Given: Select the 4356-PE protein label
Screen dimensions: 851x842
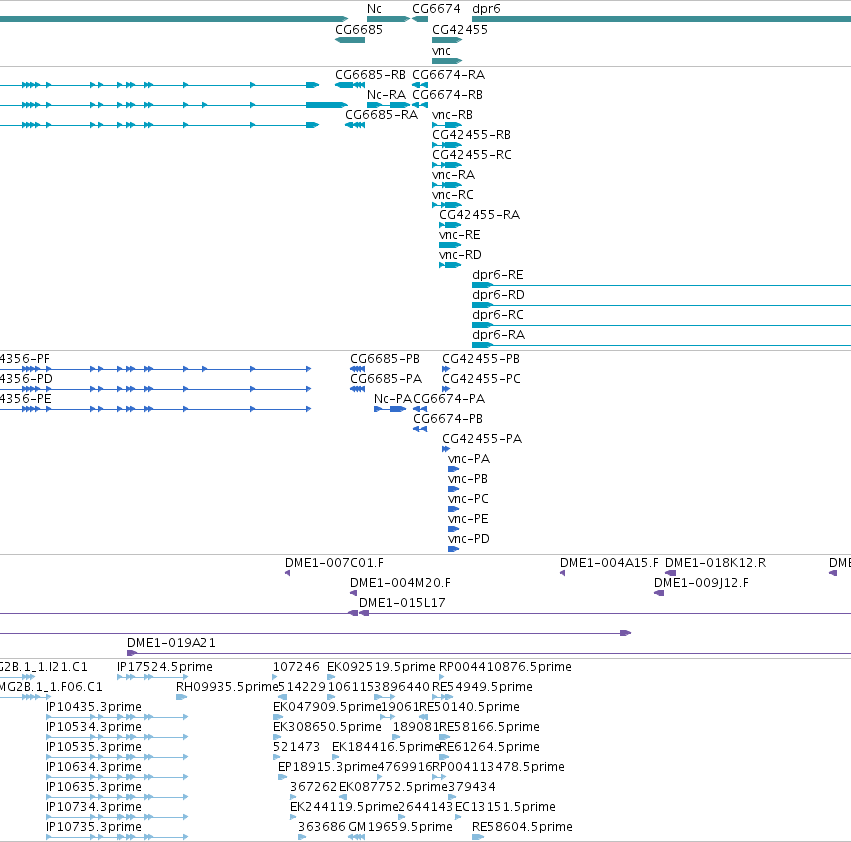Looking at the screenshot, I should point(26,398).
